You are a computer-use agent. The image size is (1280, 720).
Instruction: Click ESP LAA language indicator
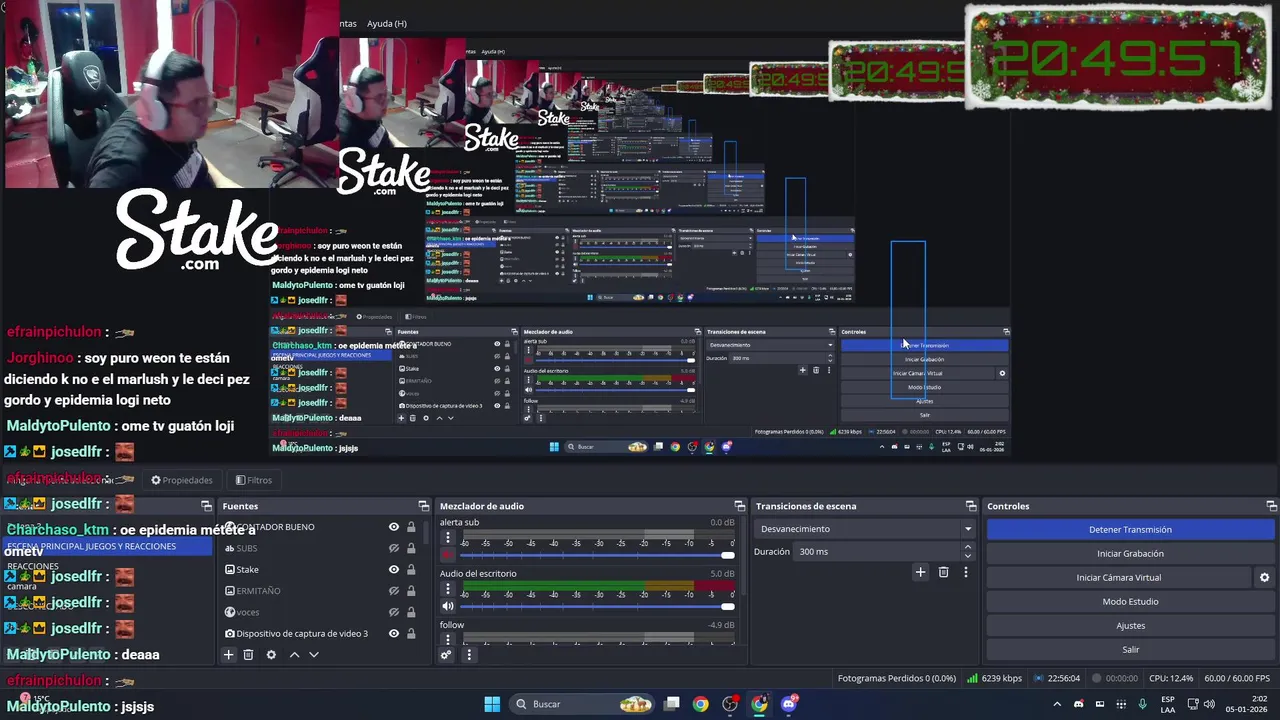[x=1168, y=704]
